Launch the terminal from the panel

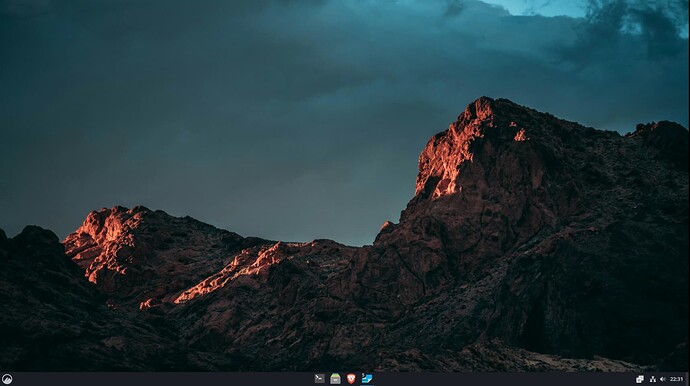[x=319, y=379]
